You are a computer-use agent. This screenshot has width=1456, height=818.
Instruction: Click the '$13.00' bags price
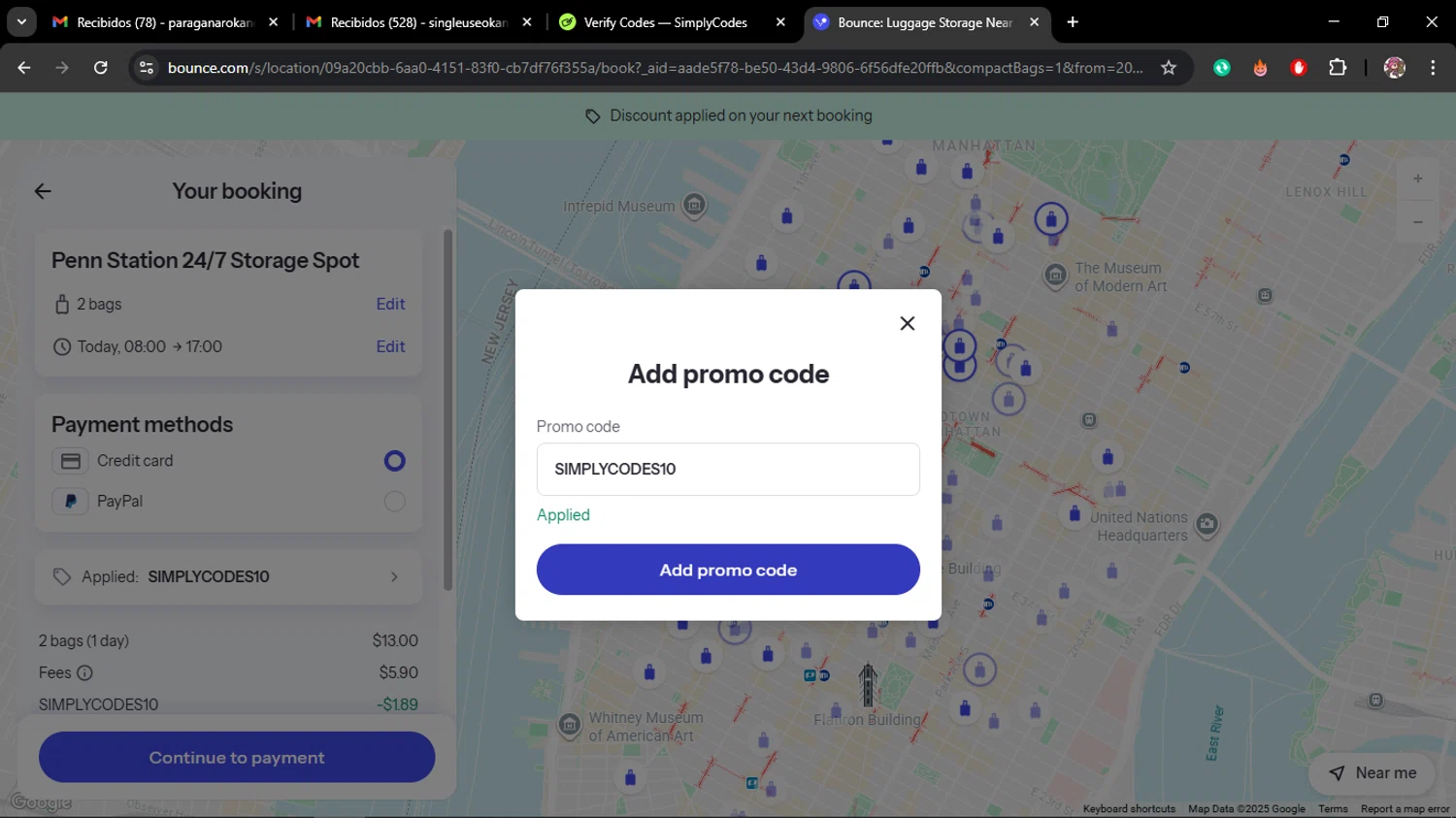tap(395, 640)
